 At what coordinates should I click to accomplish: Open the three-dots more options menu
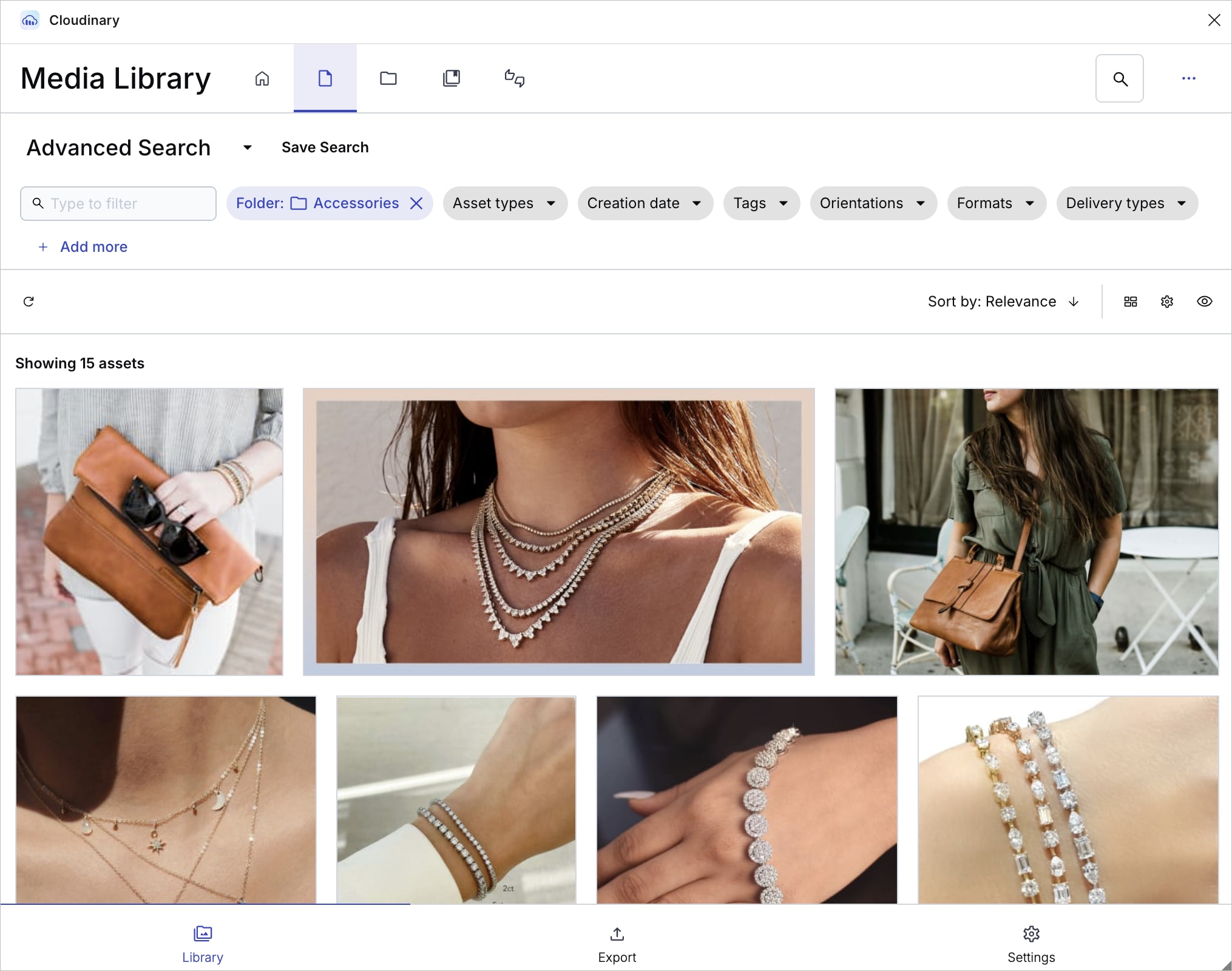pyautogui.click(x=1188, y=78)
